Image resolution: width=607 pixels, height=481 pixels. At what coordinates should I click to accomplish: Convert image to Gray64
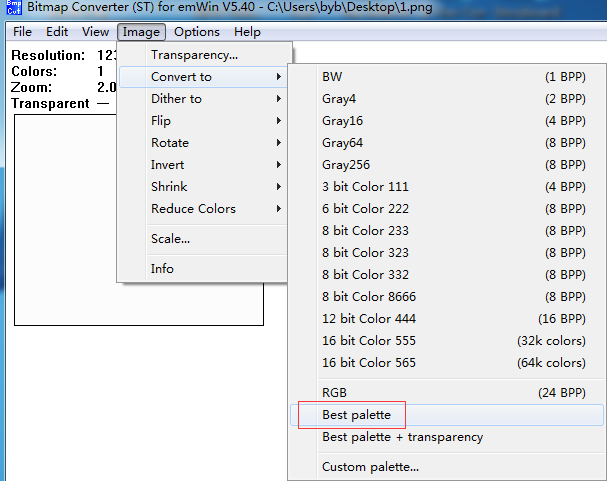pos(447,143)
